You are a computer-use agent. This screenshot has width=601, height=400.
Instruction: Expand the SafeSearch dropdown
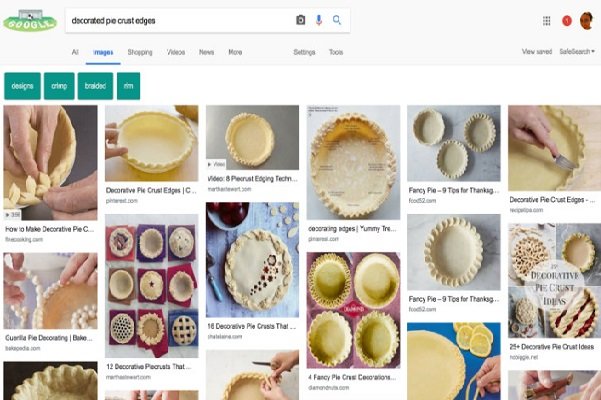(x=576, y=52)
